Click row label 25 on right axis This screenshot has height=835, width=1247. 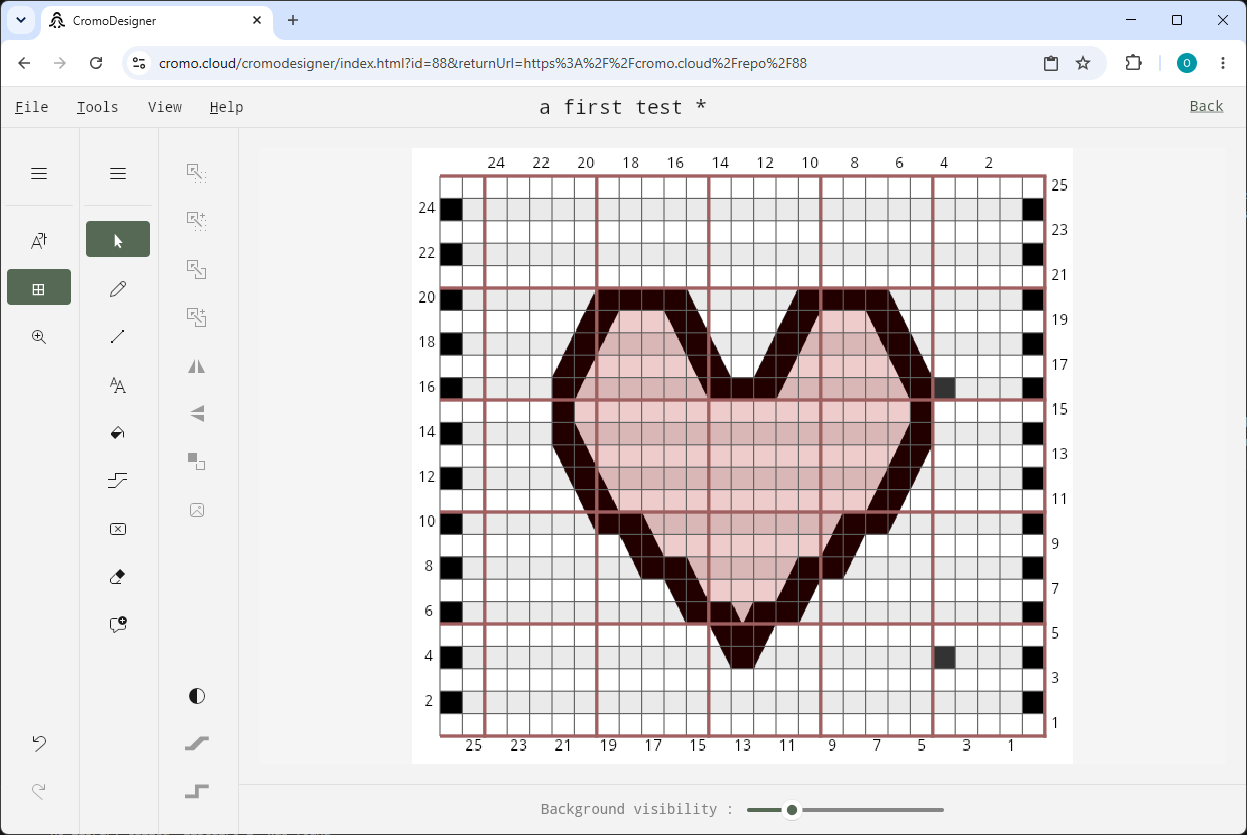1059,185
